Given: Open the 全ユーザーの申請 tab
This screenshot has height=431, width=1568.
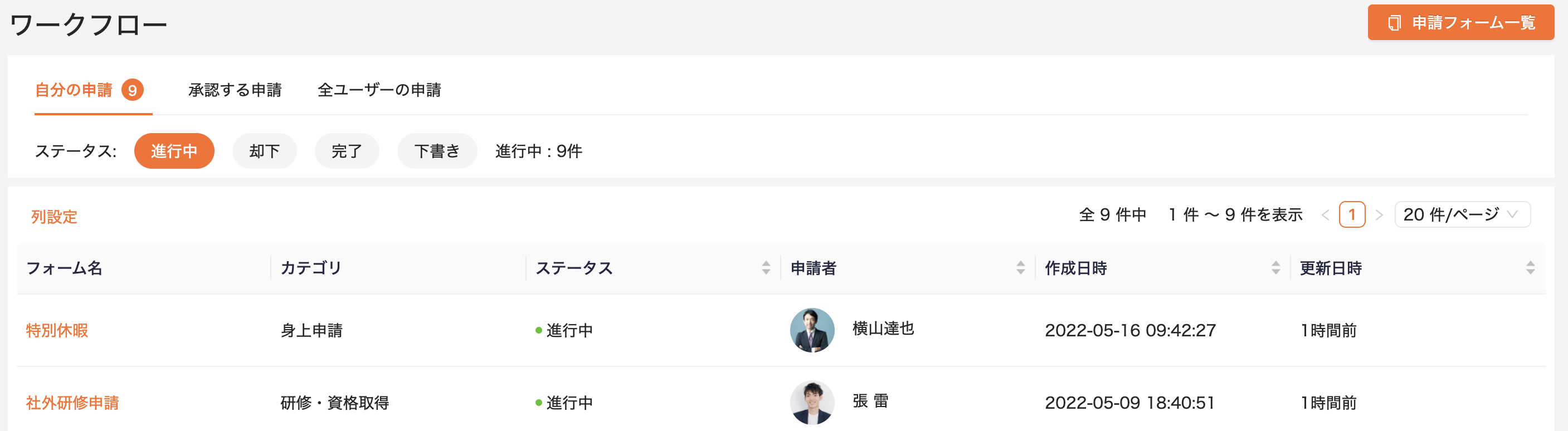Looking at the screenshot, I should point(379,90).
